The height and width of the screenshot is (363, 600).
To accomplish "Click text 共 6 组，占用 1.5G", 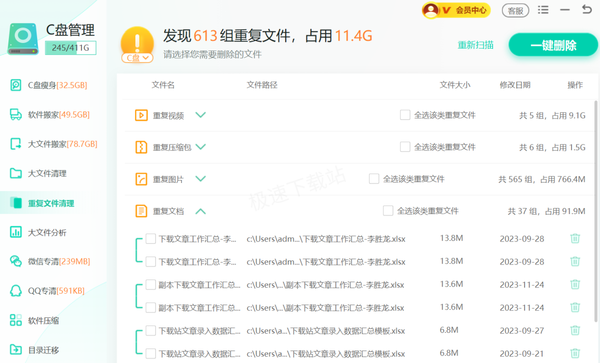I will pyautogui.click(x=552, y=147).
